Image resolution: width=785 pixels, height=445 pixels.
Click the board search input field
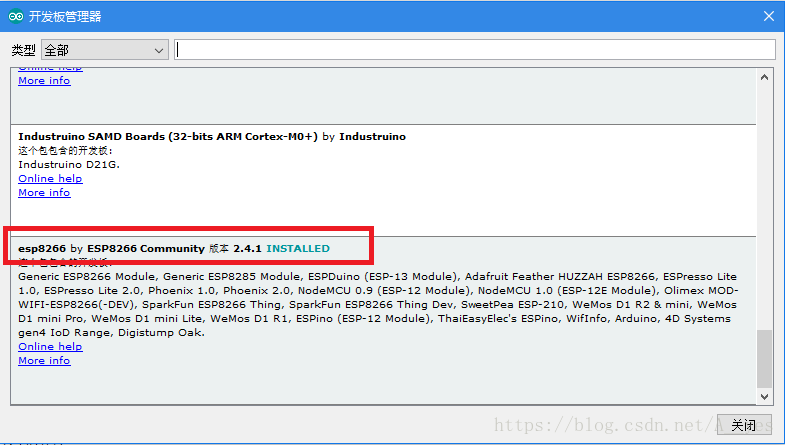tap(475, 50)
